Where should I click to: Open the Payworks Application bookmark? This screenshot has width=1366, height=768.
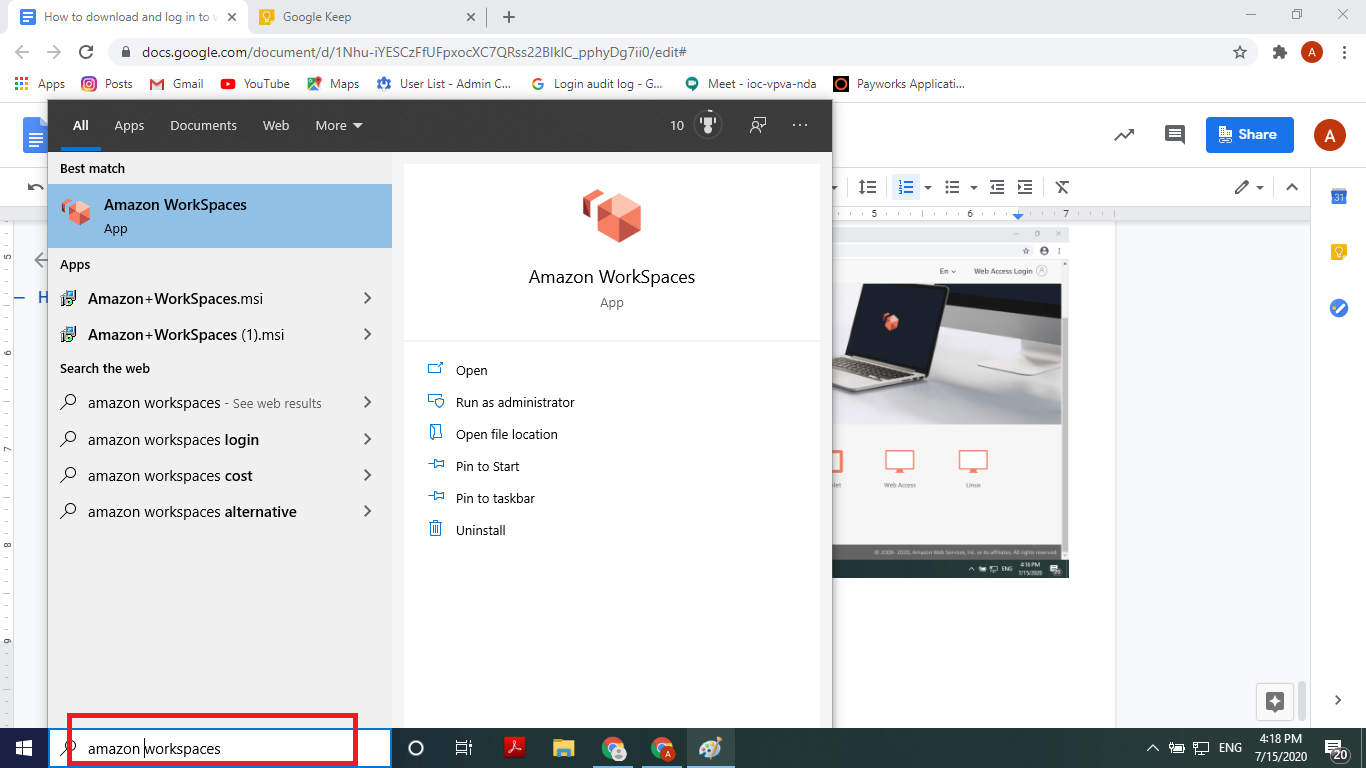(x=899, y=84)
